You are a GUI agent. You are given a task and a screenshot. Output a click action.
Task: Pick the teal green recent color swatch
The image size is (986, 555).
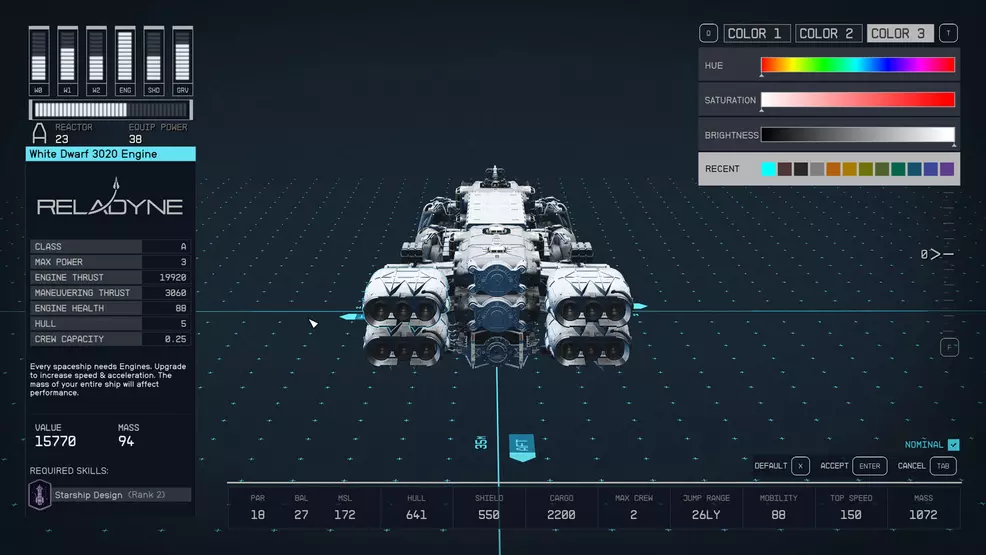[x=898, y=168]
